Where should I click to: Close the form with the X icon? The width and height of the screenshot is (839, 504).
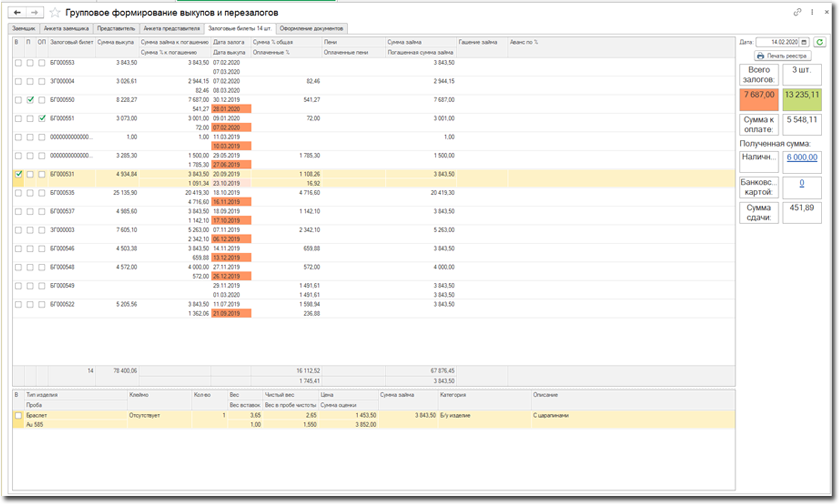pos(825,13)
